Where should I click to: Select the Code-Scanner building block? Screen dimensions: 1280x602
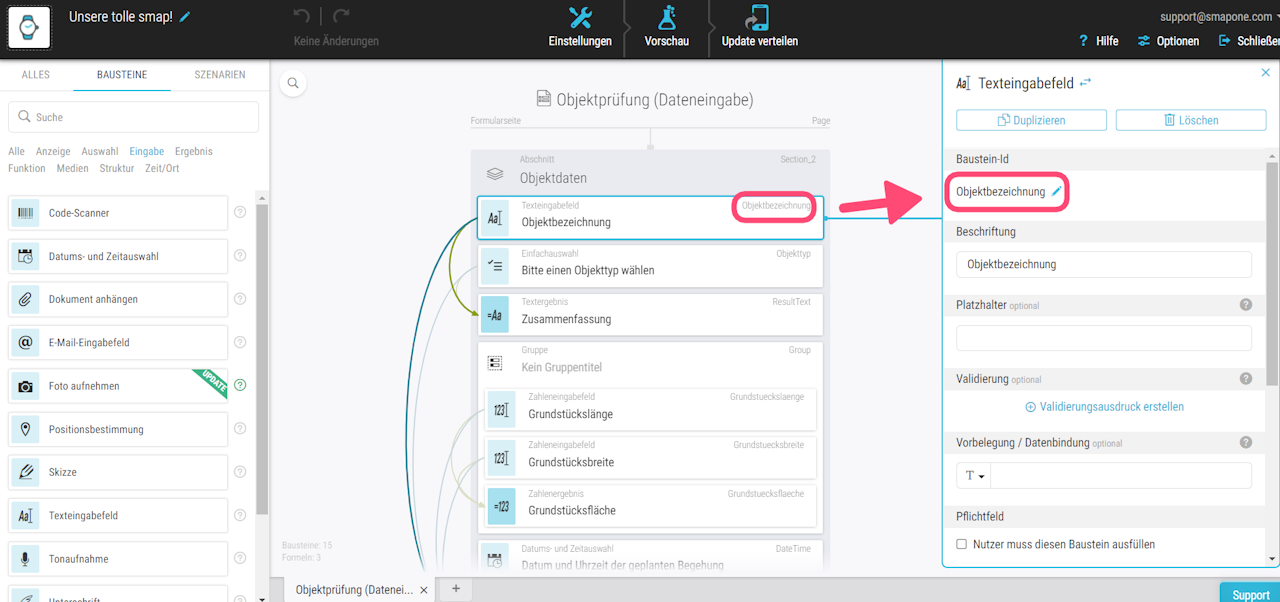pos(119,213)
